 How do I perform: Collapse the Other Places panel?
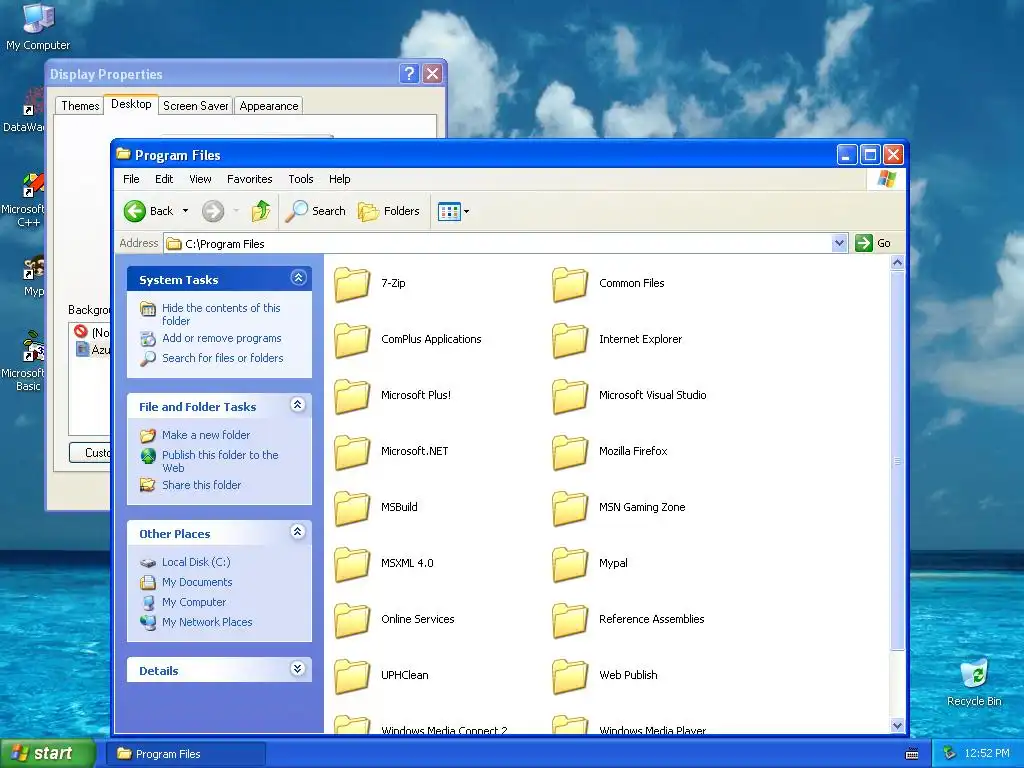(298, 532)
